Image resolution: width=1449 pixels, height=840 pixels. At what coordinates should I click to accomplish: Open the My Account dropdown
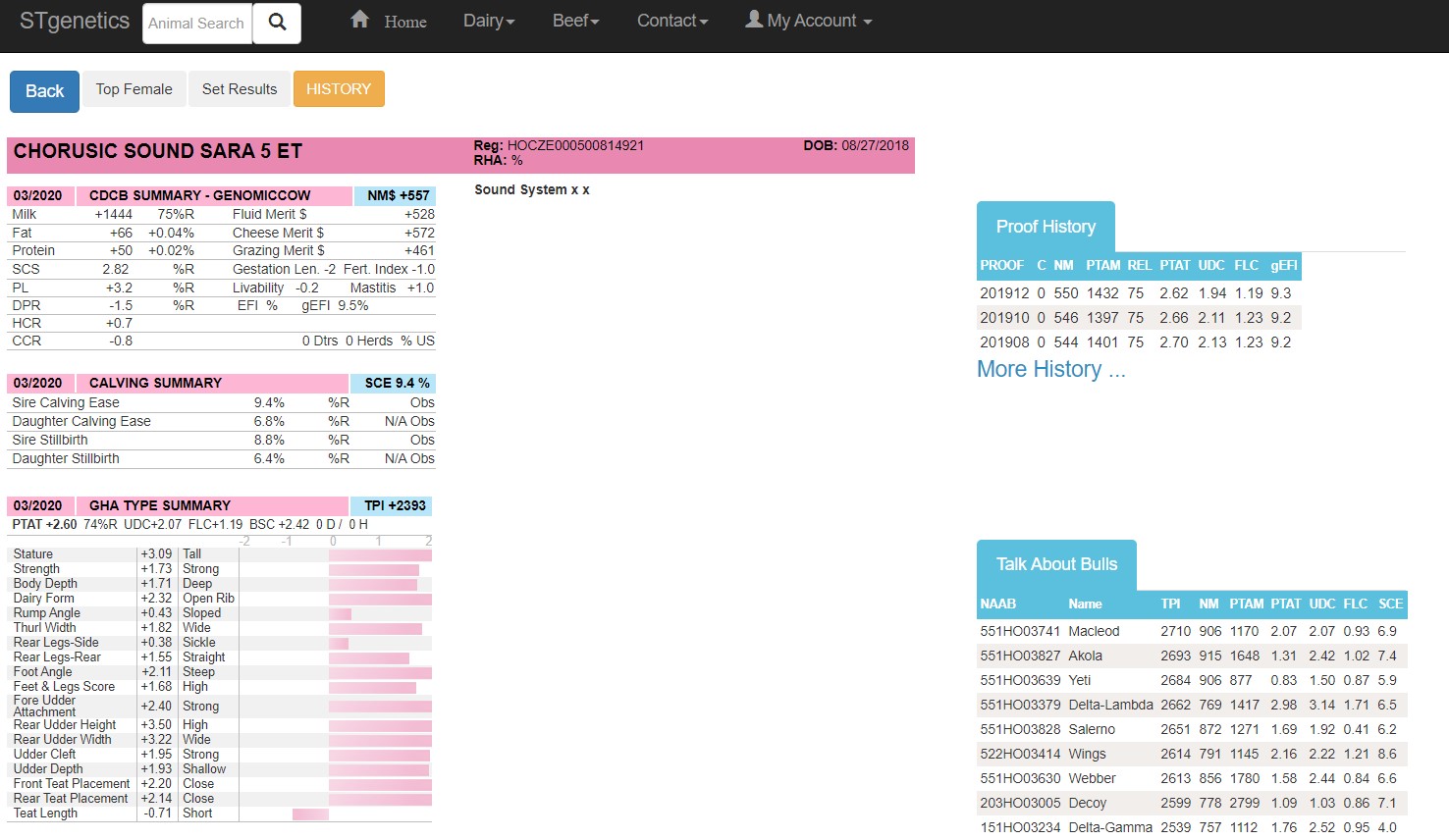click(x=809, y=21)
